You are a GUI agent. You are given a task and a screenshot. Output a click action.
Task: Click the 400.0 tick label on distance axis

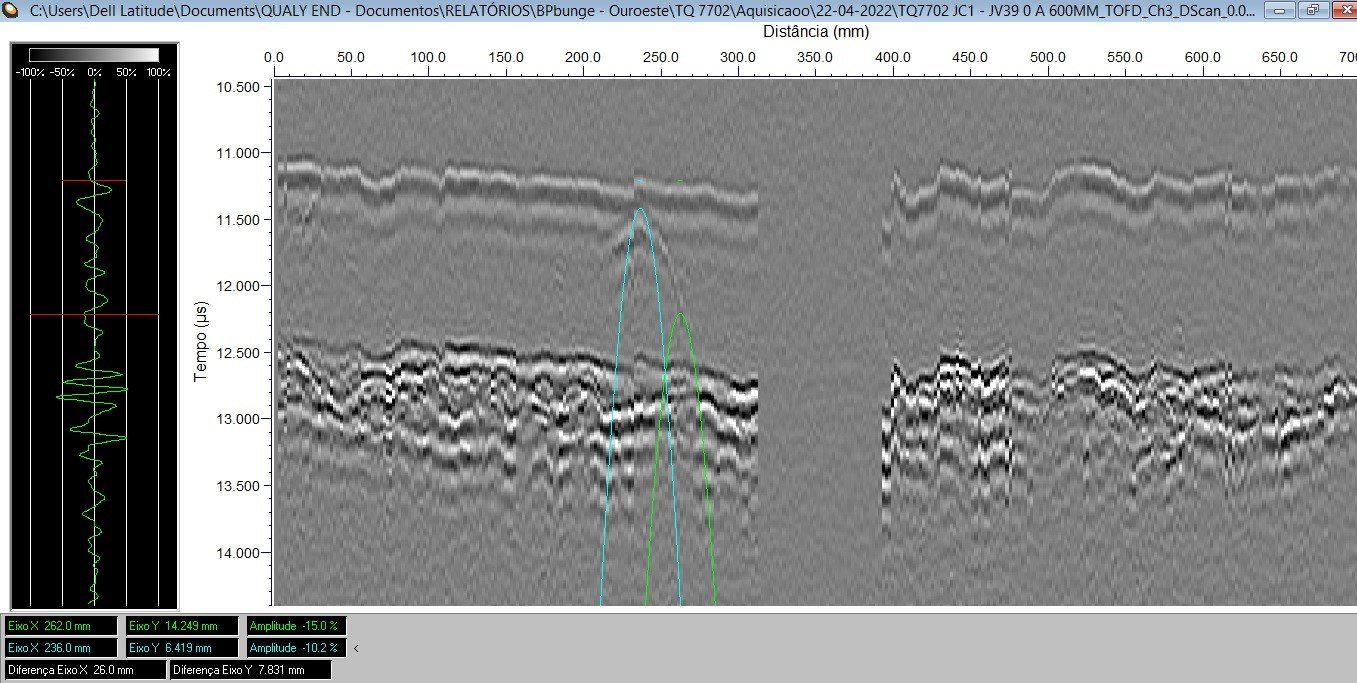(x=893, y=57)
